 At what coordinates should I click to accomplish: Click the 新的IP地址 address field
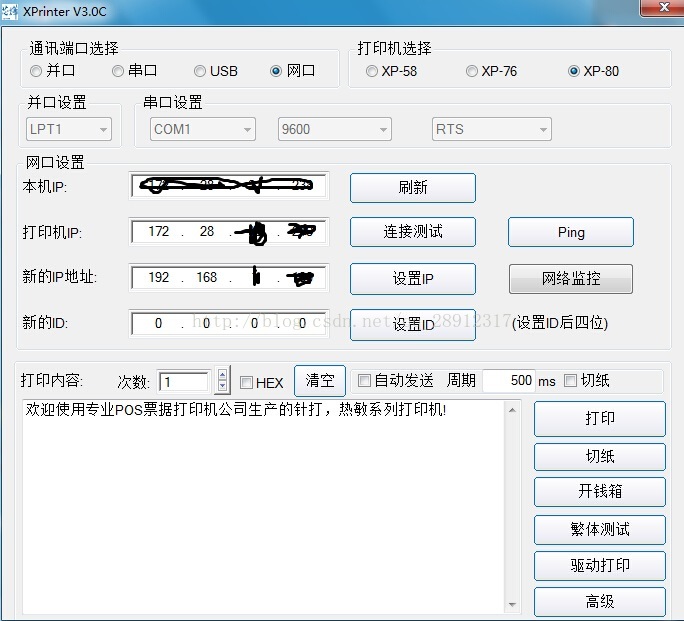229,277
